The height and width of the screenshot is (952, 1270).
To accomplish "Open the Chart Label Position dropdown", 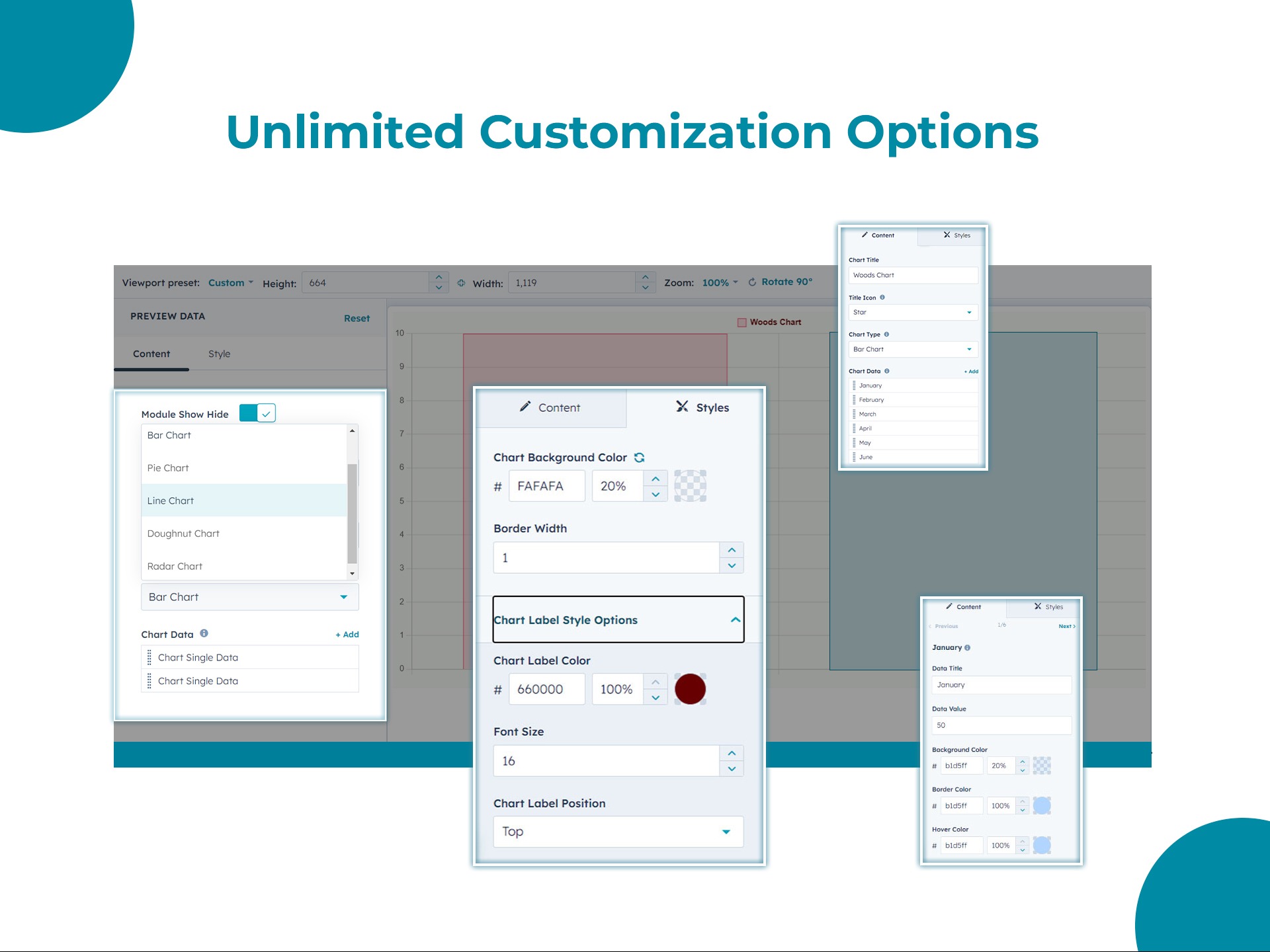I will (618, 832).
